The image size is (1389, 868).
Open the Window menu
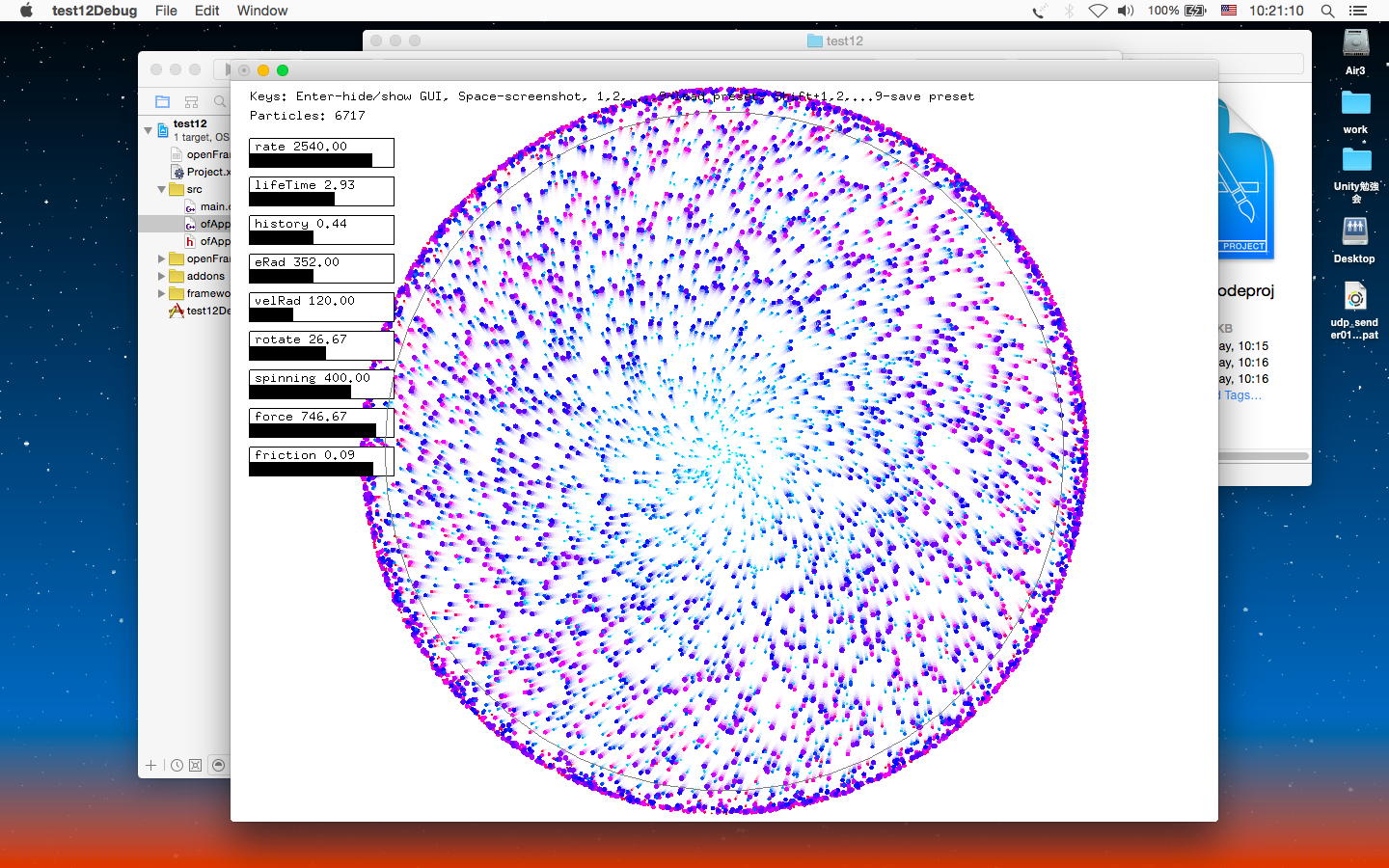click(262, 11)
